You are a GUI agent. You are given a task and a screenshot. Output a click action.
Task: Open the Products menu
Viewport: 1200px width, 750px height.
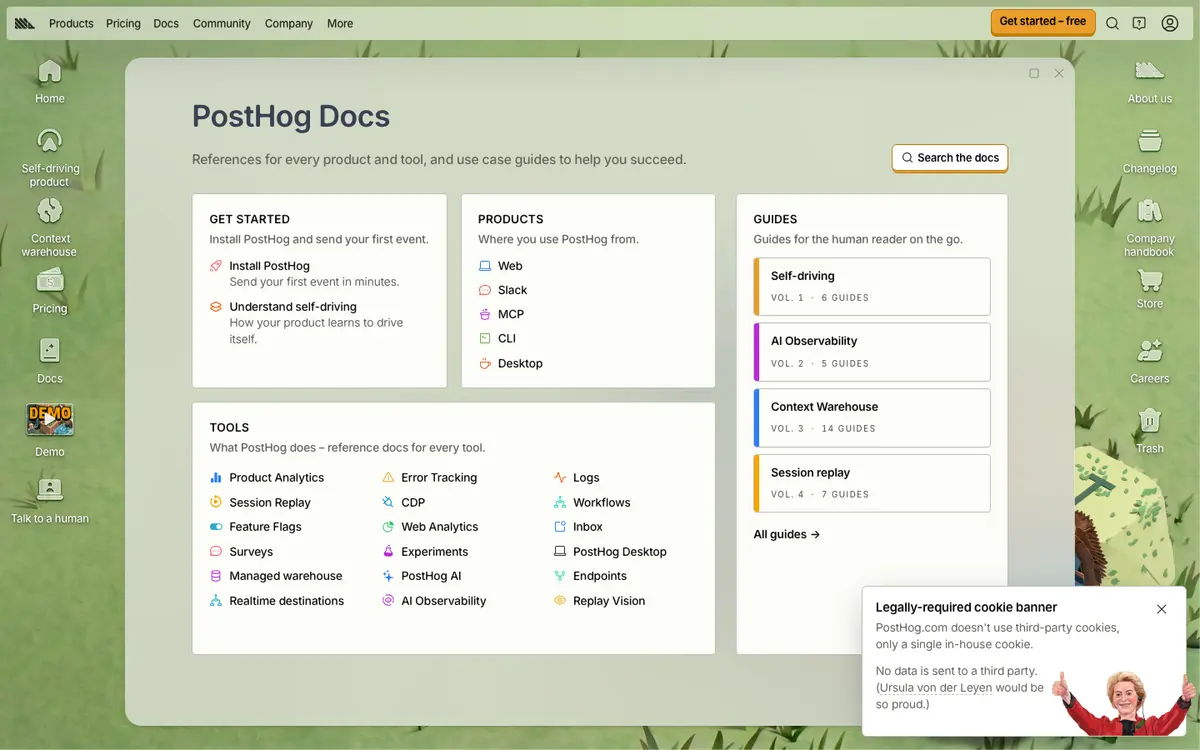click(x=71, y=23)
